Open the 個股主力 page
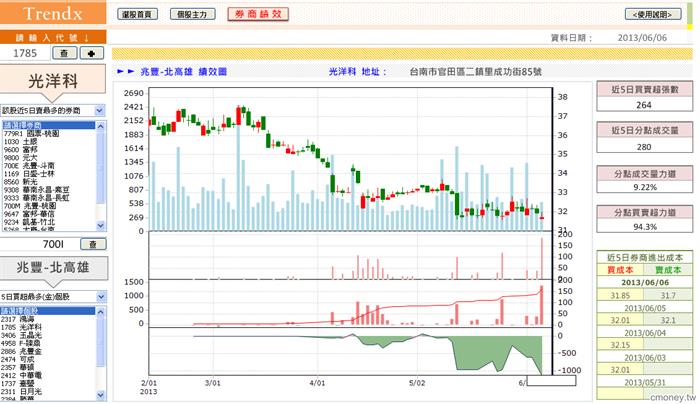 pos(191,15)
